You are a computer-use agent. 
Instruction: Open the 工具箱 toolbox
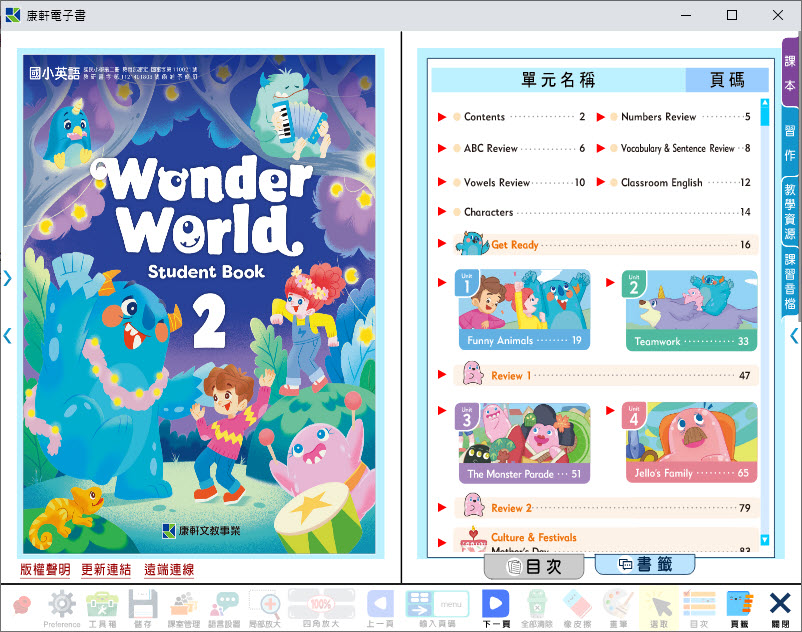pos(102,607)
